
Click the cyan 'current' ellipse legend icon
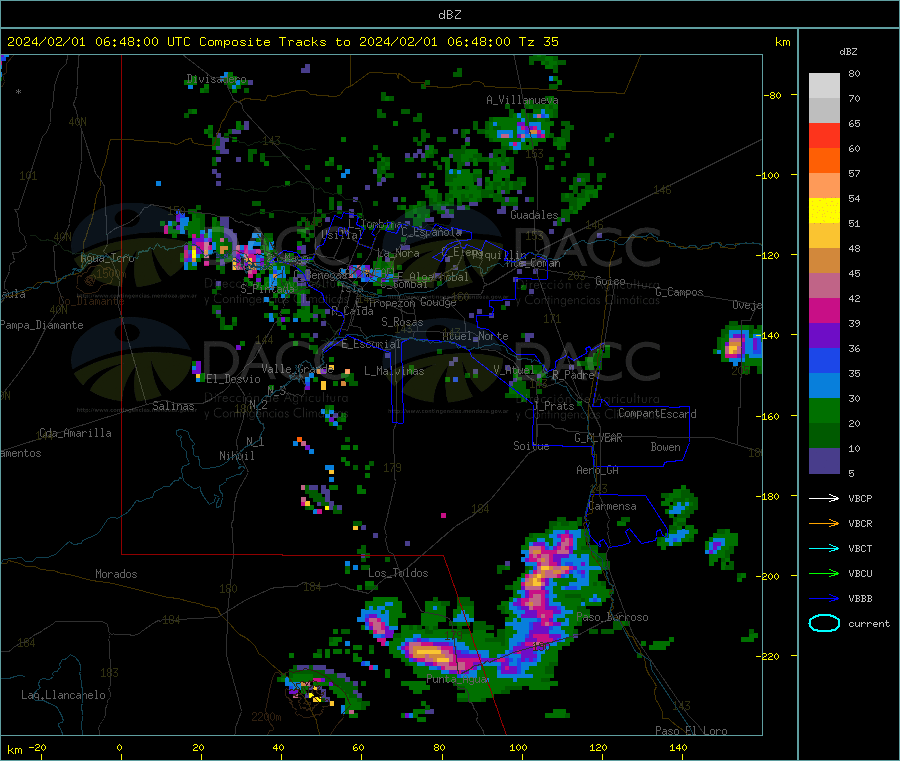(x=824, y=623)
